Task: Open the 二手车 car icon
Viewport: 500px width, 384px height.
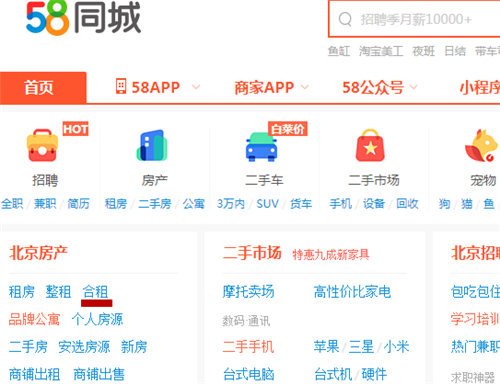Action: [x=262, y=147]
